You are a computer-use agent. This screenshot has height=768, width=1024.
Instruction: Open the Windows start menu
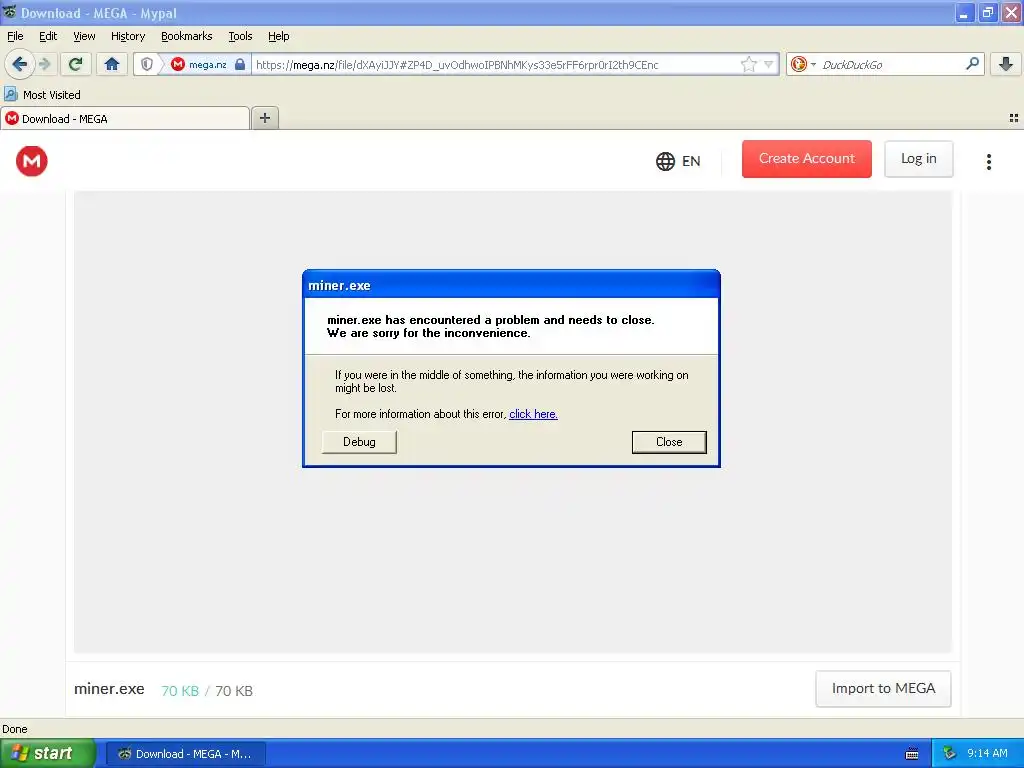click(x=47, y=753)
